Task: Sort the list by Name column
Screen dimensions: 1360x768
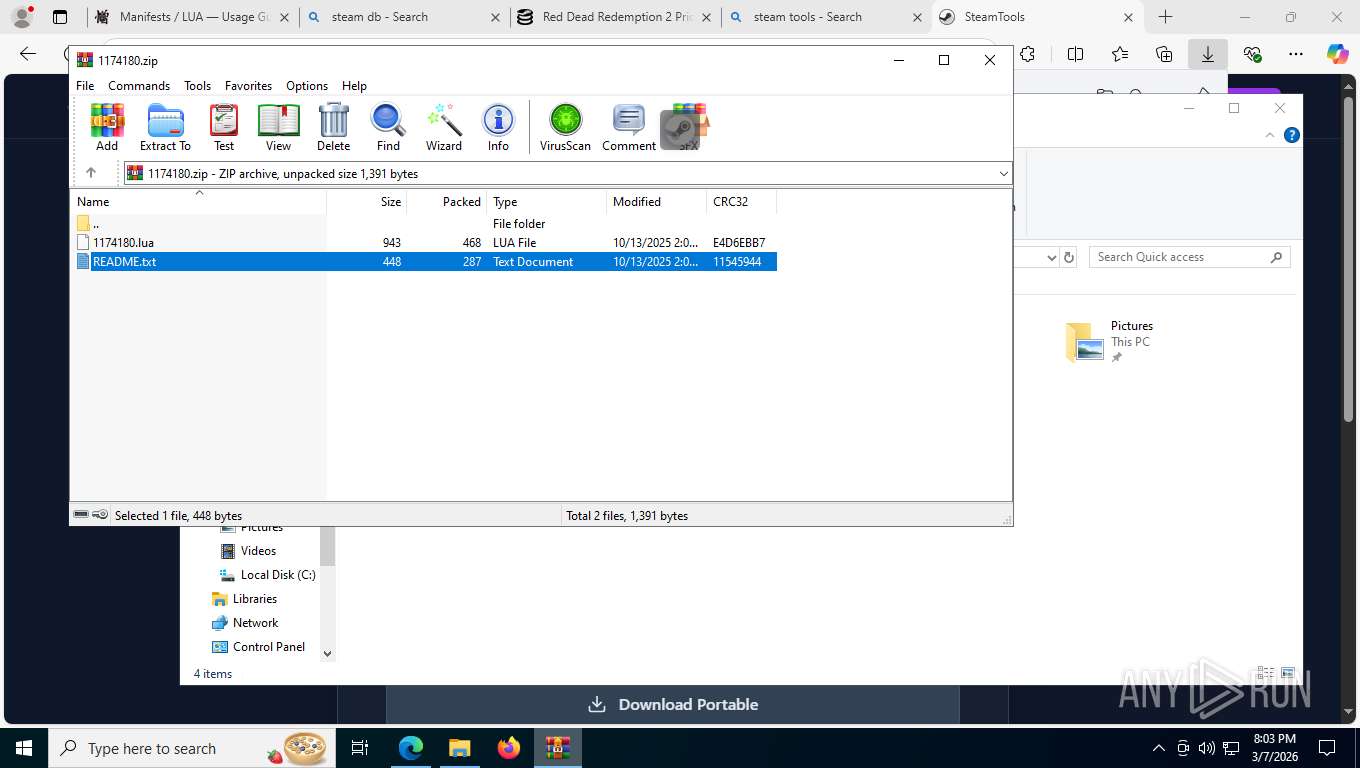Action: [x=198, y=201]
